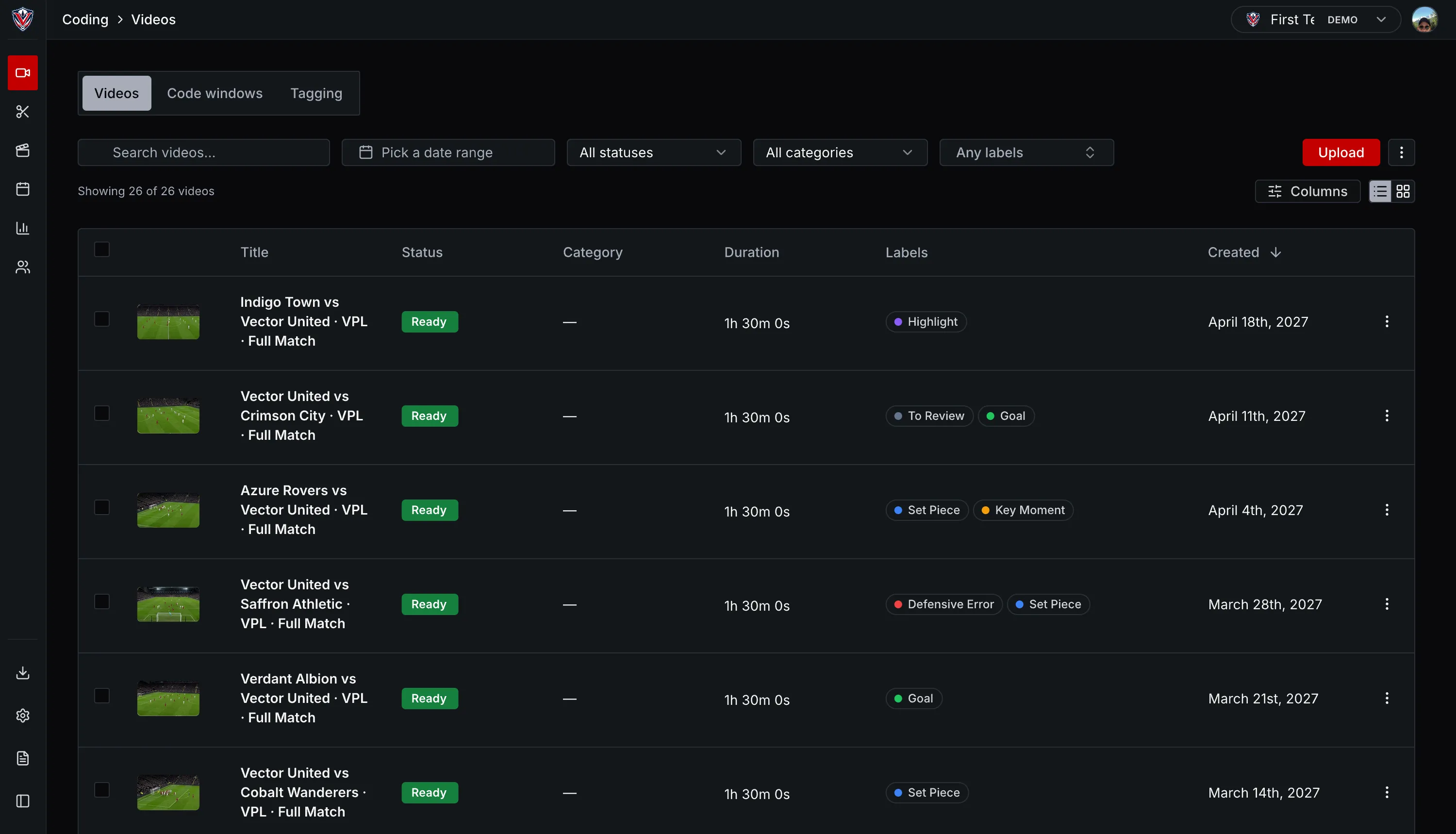Click in the Search videos field
The width and height of the screenshot is (1456, 834).
[x=204, y=152]
